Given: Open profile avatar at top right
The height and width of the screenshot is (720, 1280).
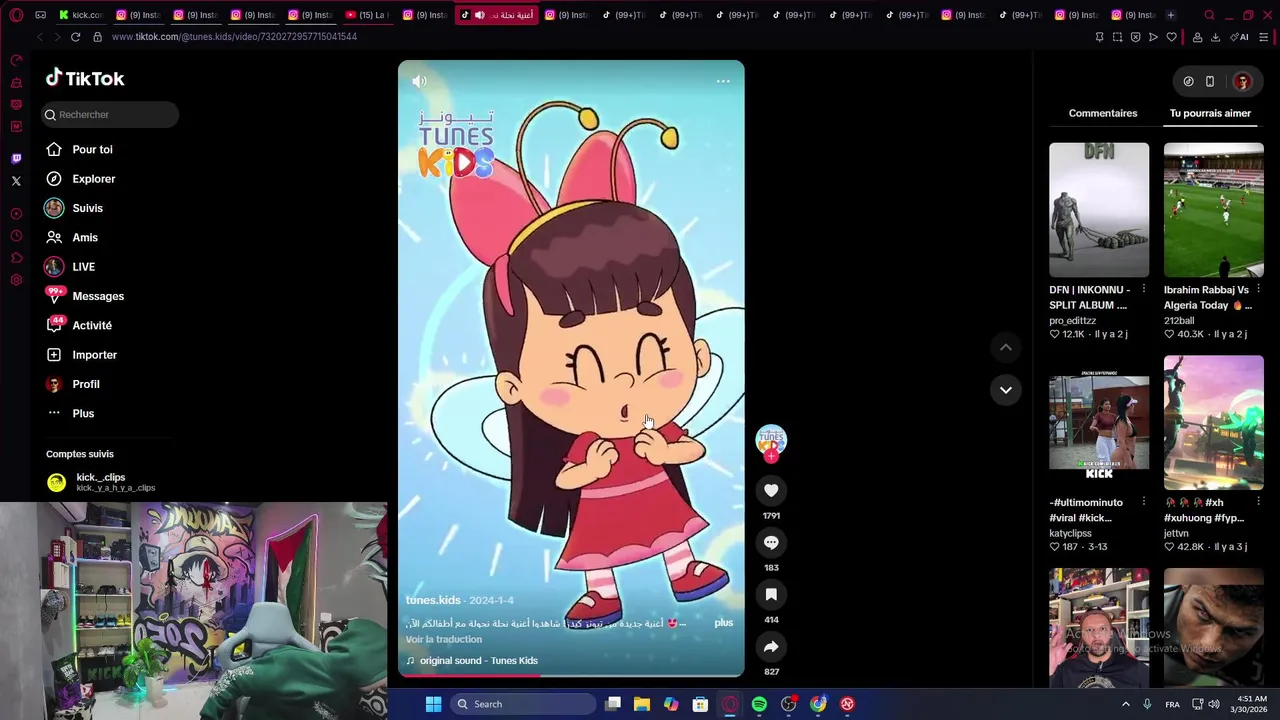Looking at the screenshot, I should click(1243, 82).
